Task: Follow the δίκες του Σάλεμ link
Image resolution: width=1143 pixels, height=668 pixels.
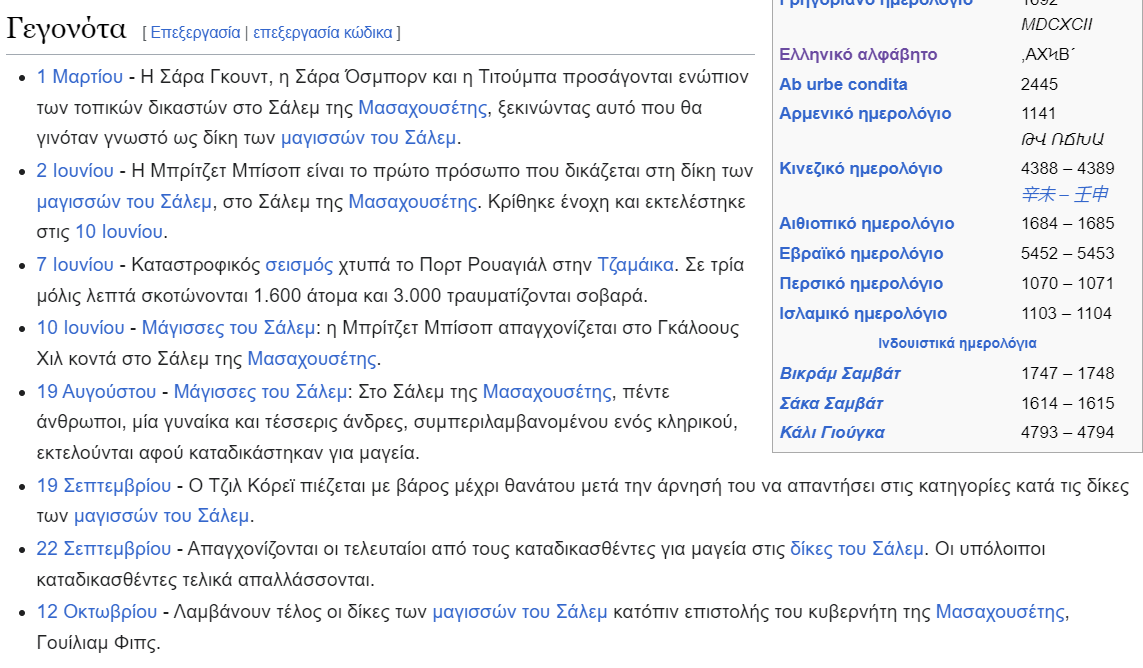Action: [858, 548]
